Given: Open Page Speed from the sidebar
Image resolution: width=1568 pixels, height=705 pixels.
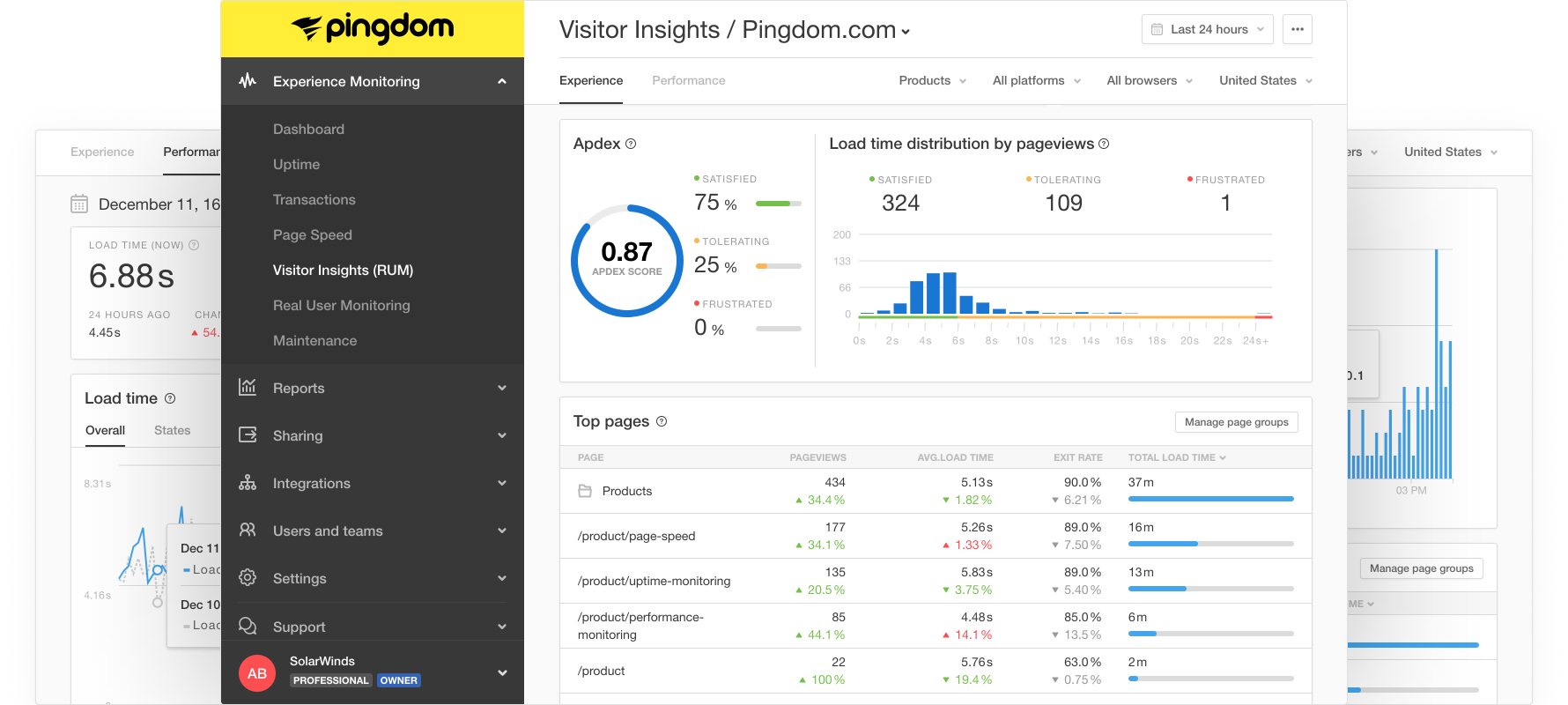Looking at the screenshot, I should coord(312,234).
